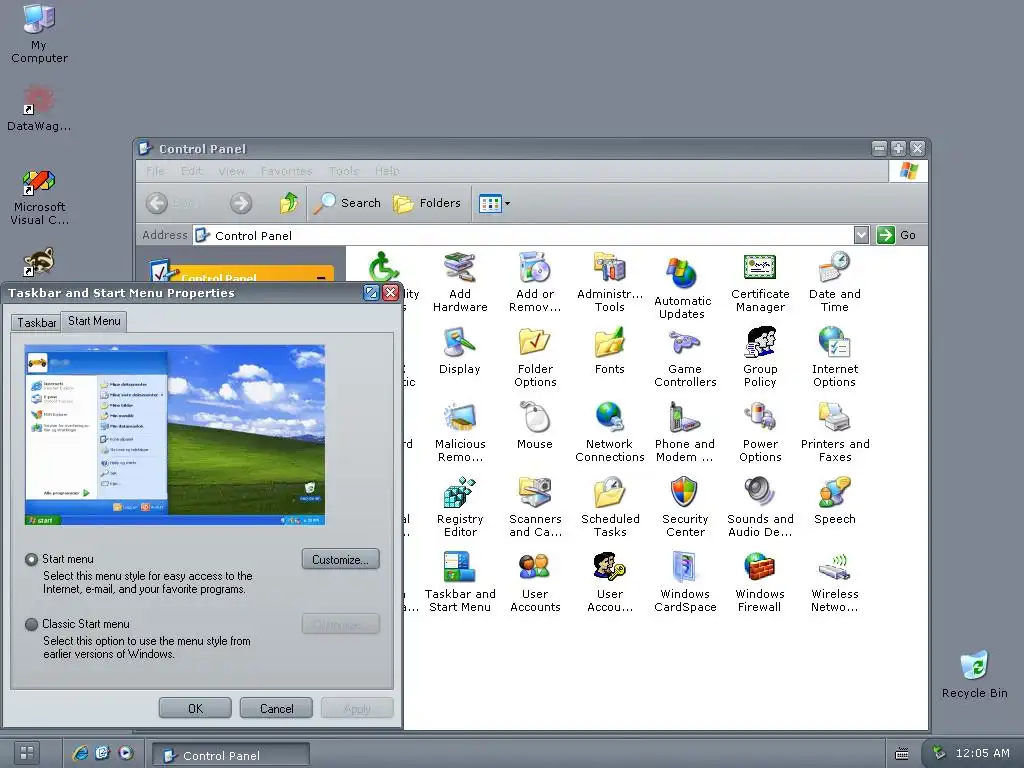Launch Internet Explorer from Quick Launch
Viewport: 1024px width, 768px height.
(80, 753)
